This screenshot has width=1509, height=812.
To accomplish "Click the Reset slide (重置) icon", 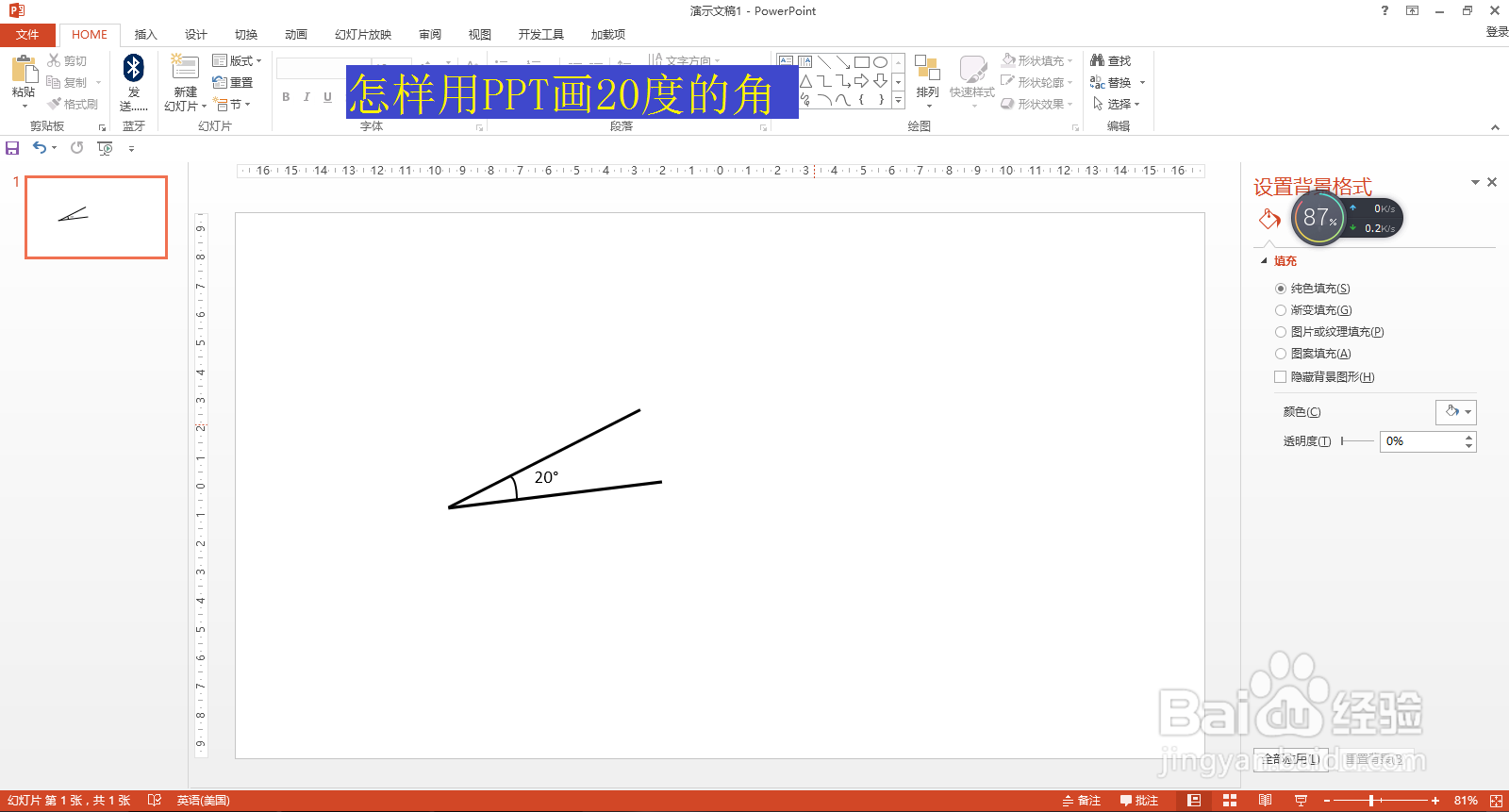I will pos(220,82).
